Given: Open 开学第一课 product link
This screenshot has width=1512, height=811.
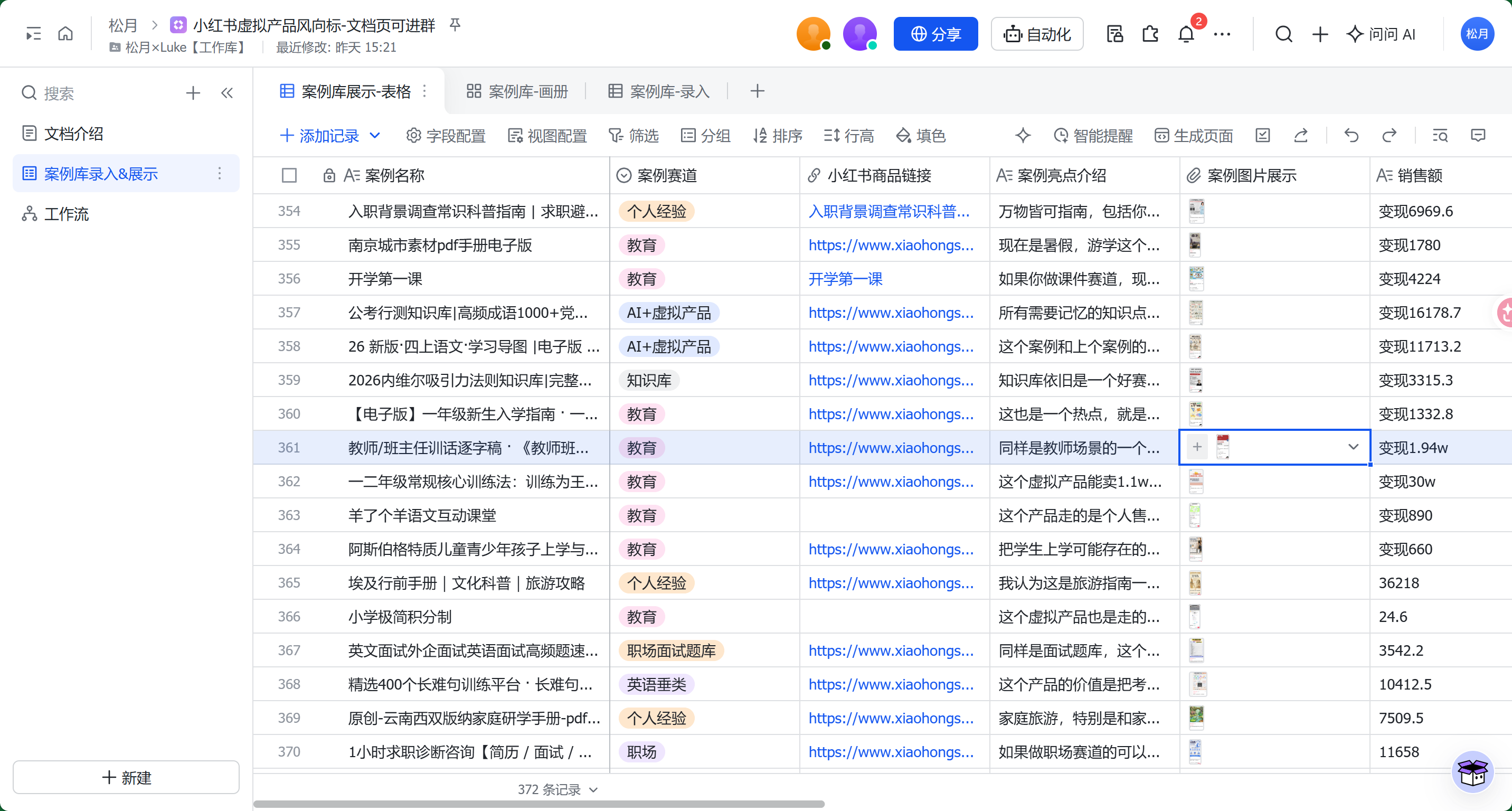Looking at the screenshot, I should [845, 279].
